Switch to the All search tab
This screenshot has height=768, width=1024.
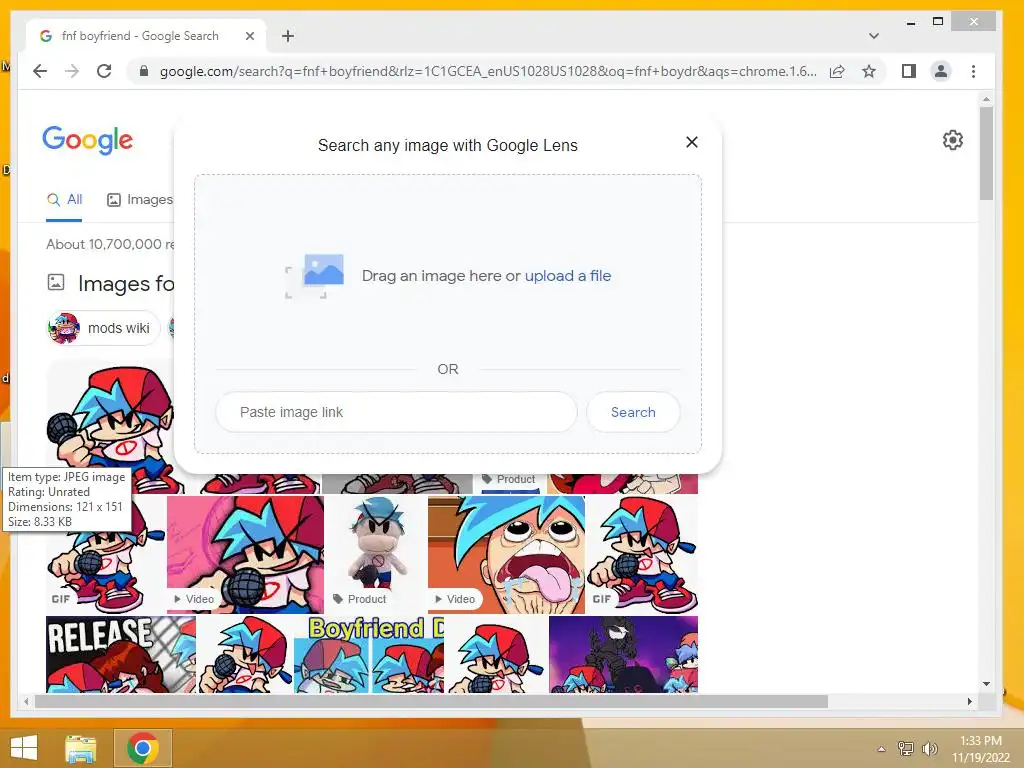click(64, 200)
